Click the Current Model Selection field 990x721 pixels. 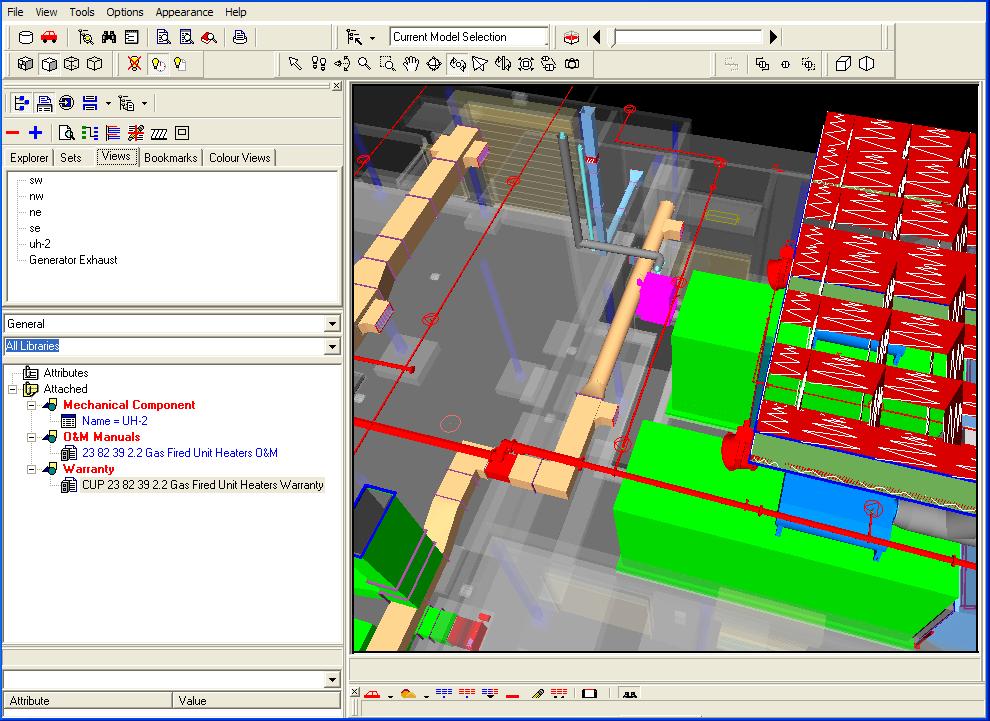(x=468, y=37)
